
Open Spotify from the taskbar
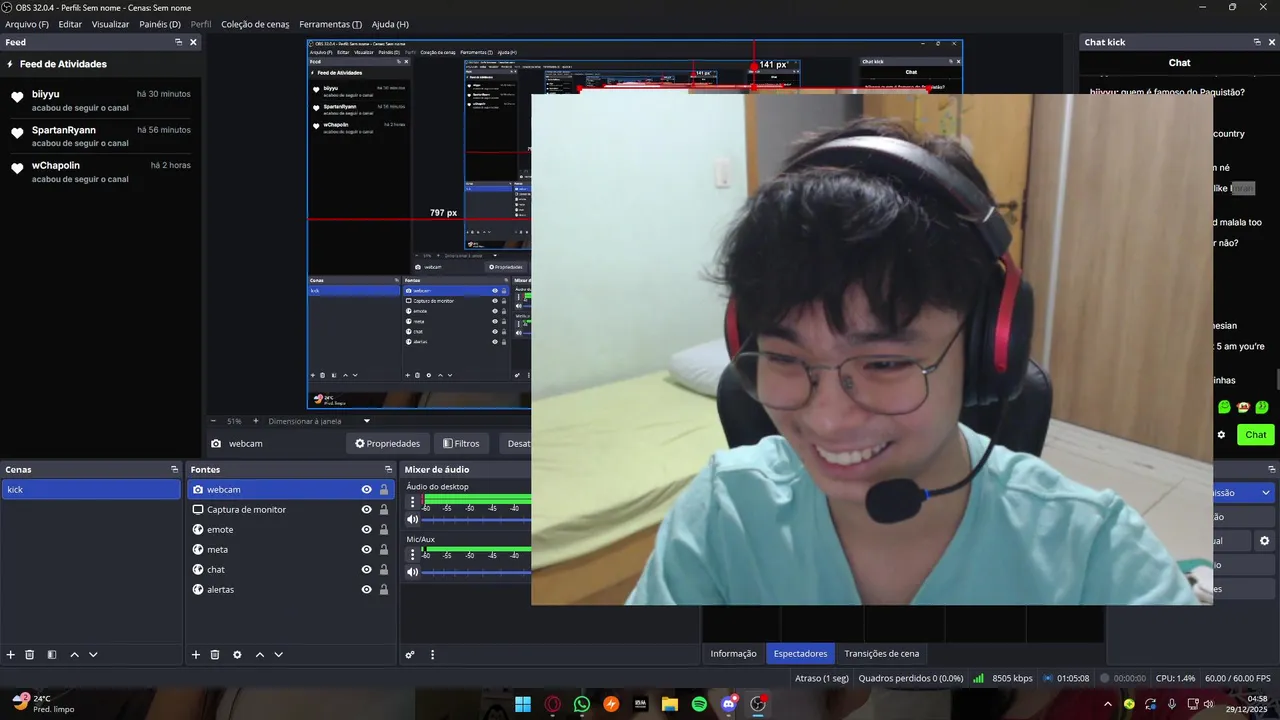(x=699, y=704)
